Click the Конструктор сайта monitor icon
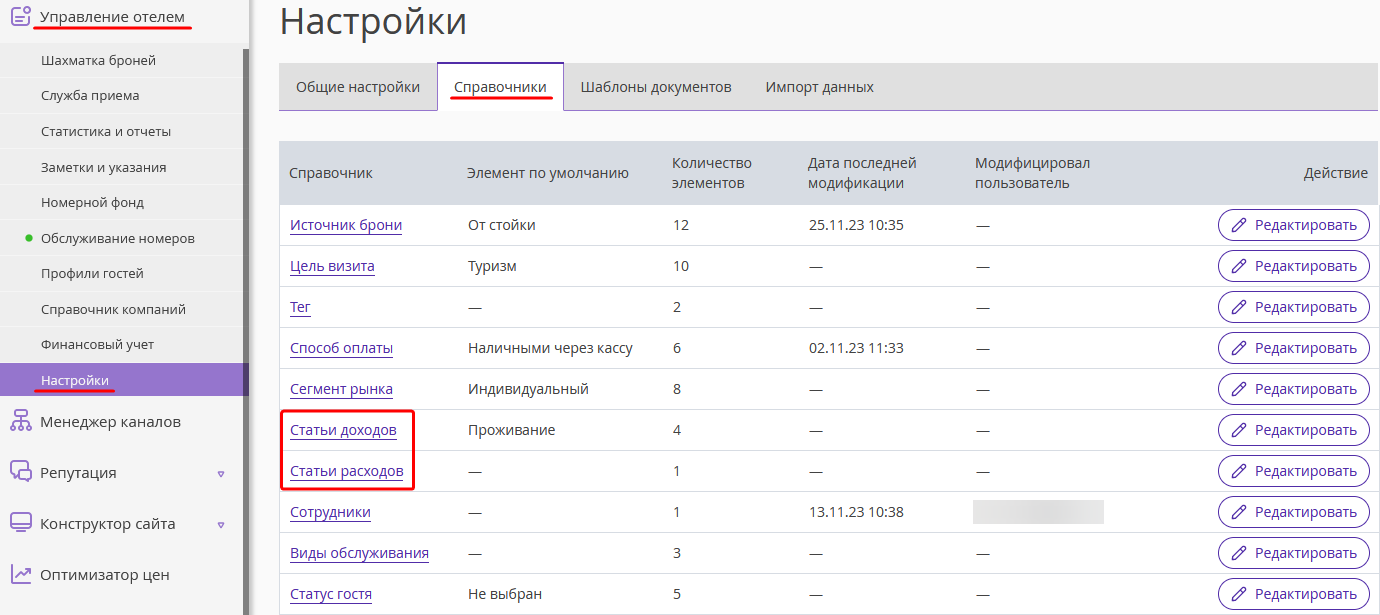Image resolution: width=1380 pixels, height=615 pixels. 20,523
